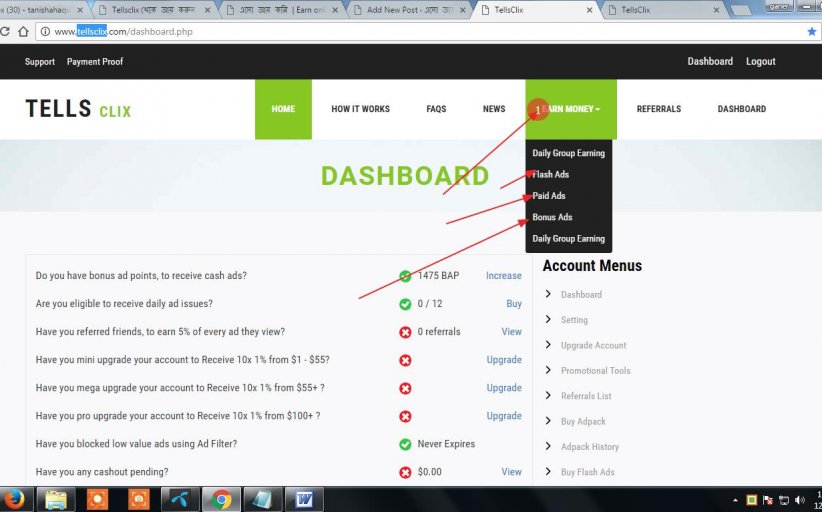This screenshot has width=822, height=512.
Task: Choose Bonus Ads in the Earn Money menu
Action: tap(552, 217)
